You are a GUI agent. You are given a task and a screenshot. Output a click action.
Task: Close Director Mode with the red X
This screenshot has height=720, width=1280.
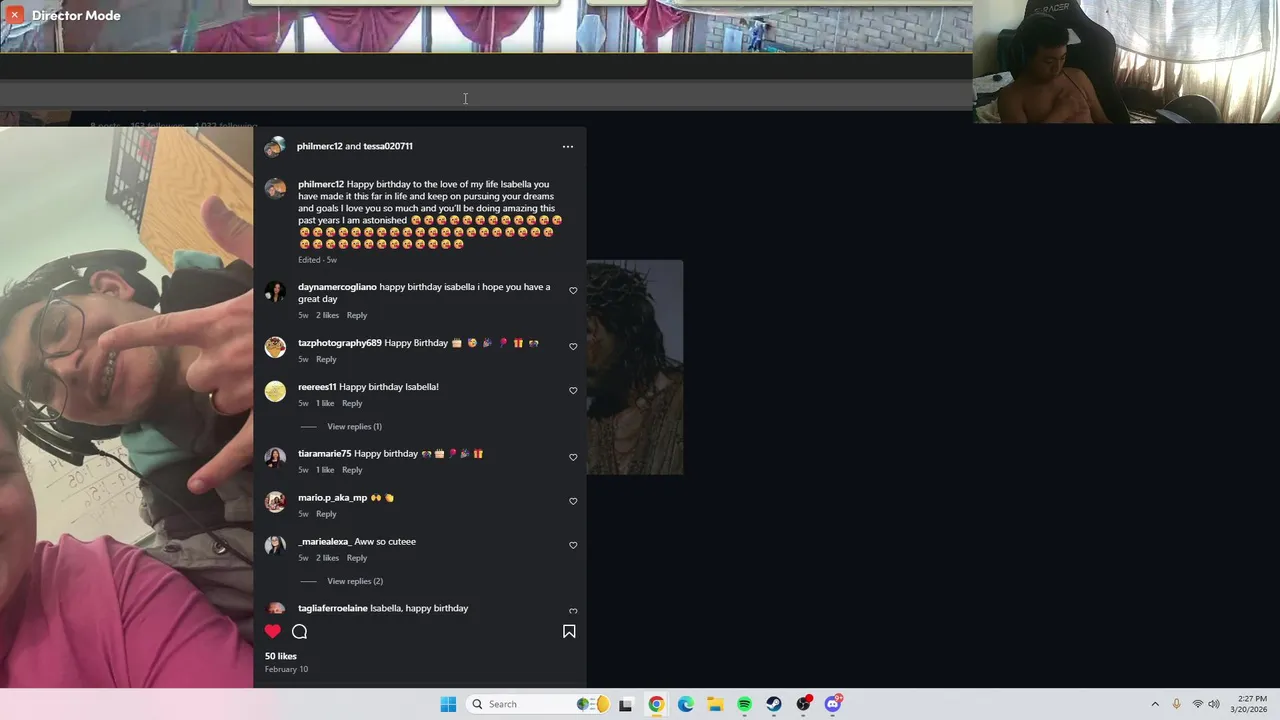pyautogui.click(x=14, y=15)
